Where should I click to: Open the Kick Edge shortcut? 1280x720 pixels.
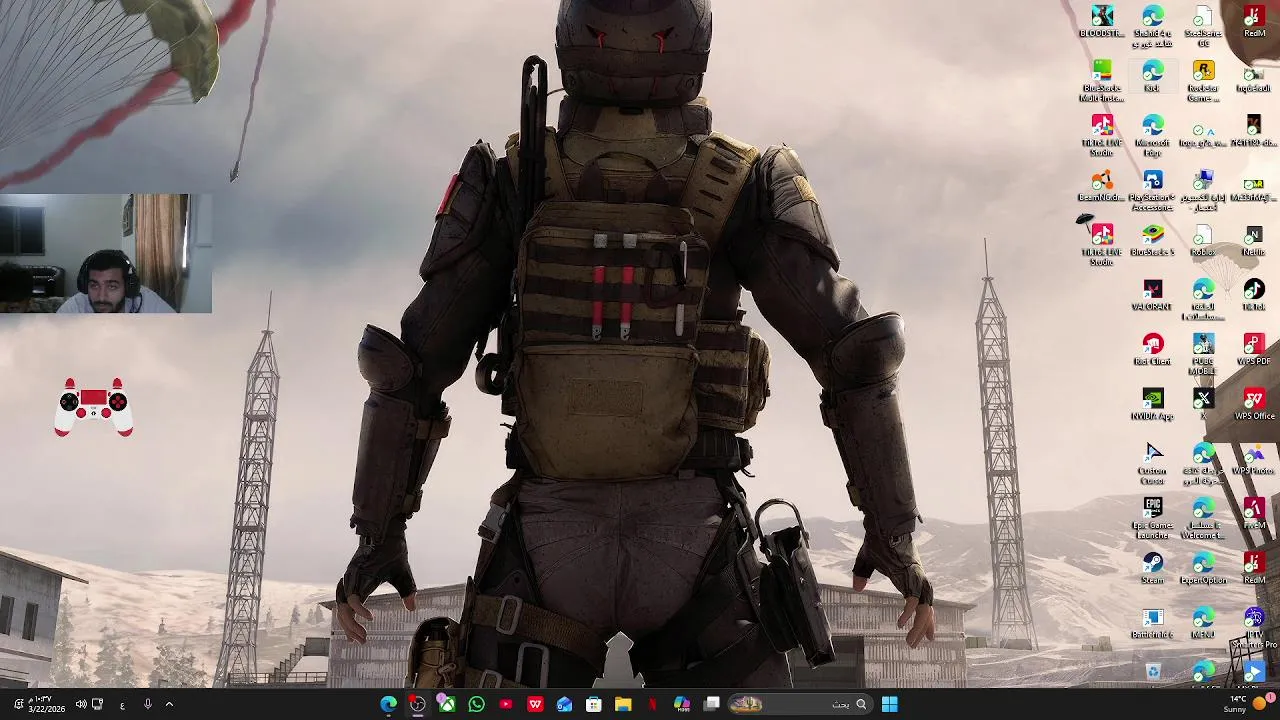(x=1152, y=76)
